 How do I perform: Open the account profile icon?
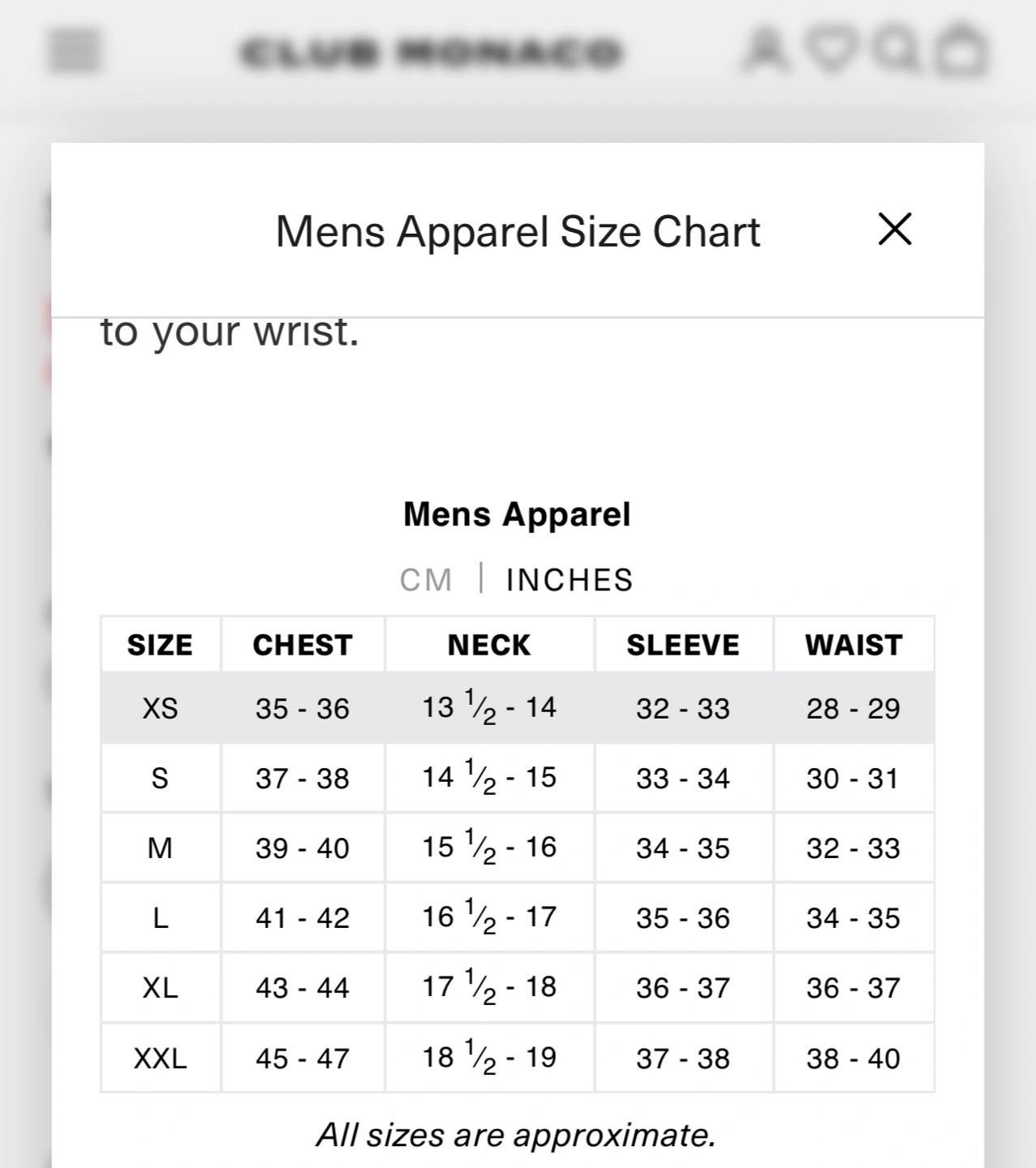(767, 50)
